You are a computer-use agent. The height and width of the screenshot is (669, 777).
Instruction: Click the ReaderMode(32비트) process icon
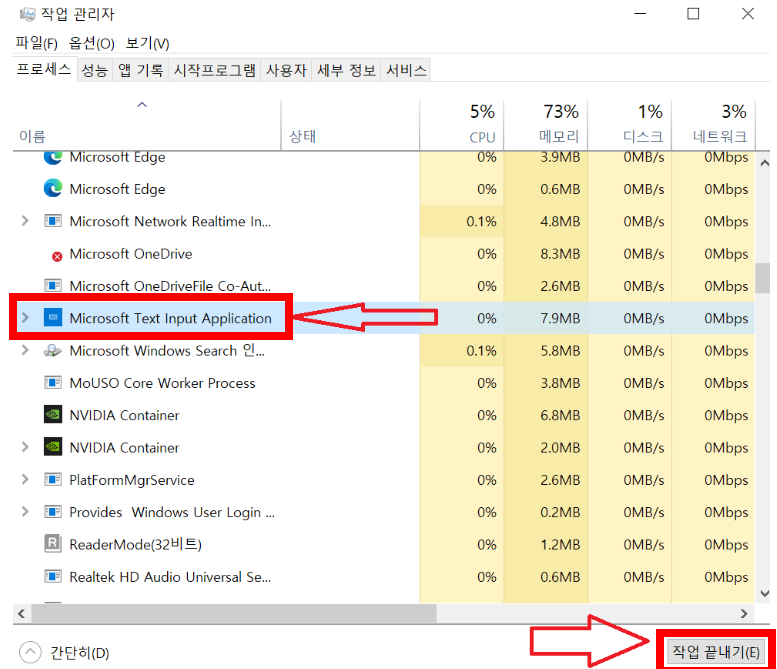coord(53,545)
